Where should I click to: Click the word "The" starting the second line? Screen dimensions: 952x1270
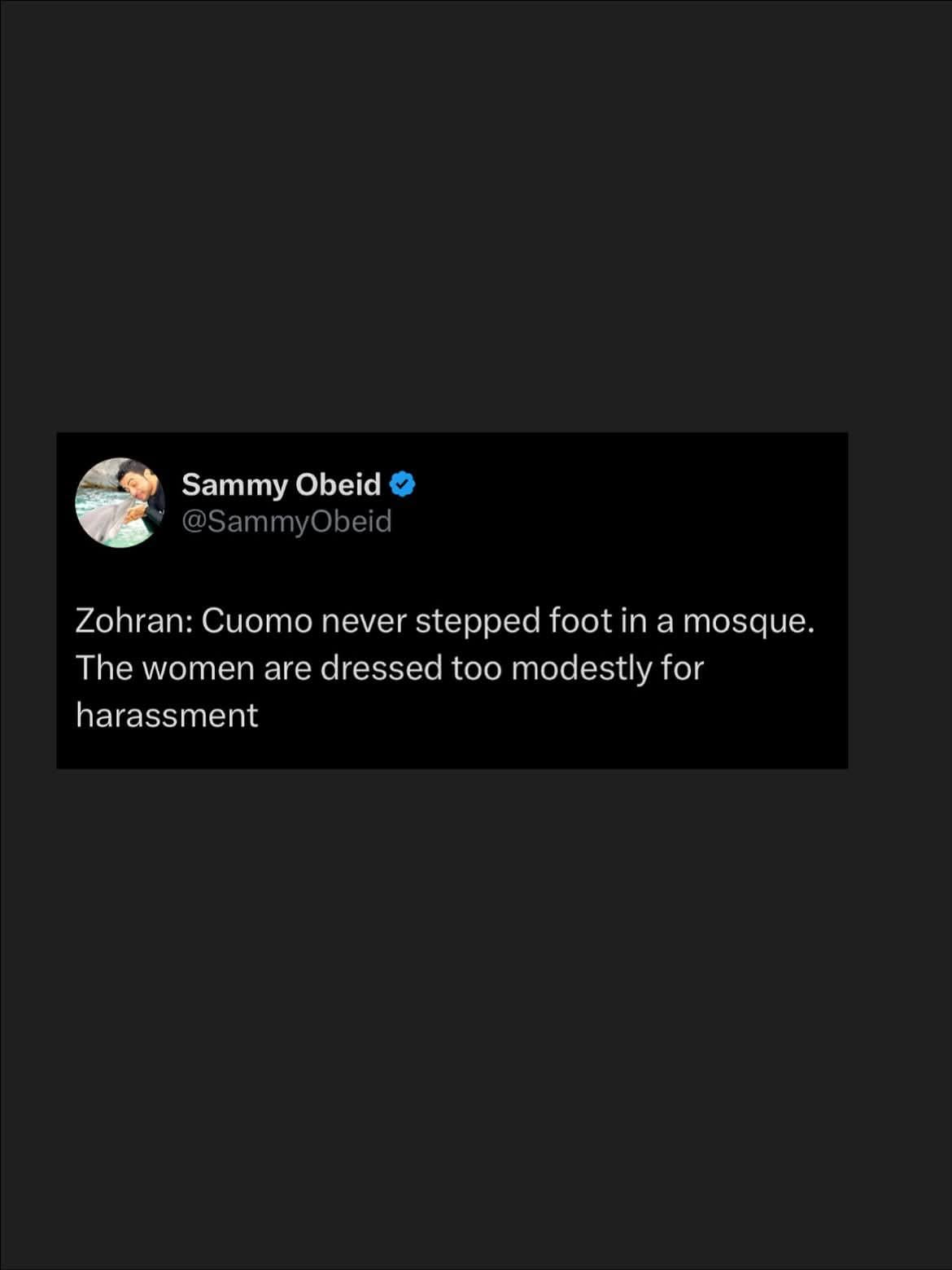(x=104, y=668)
